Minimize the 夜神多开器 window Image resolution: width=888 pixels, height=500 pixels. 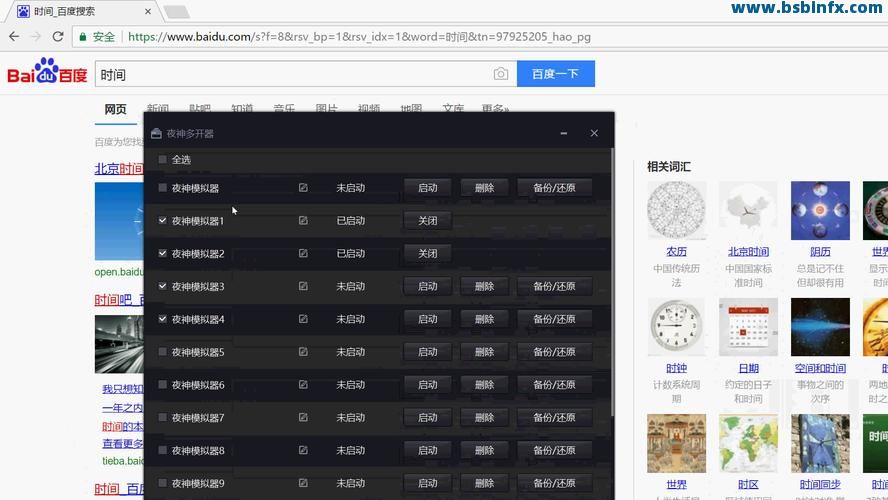pyautogui.click(x=563, y=133)
